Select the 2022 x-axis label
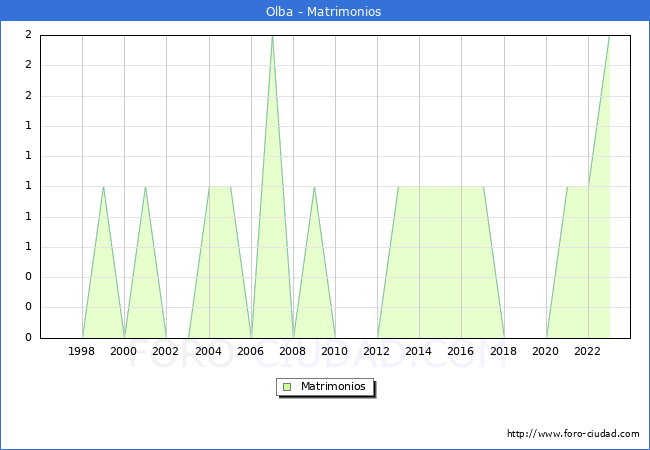Screen dimensions: 650x450 tap(588, 351)
